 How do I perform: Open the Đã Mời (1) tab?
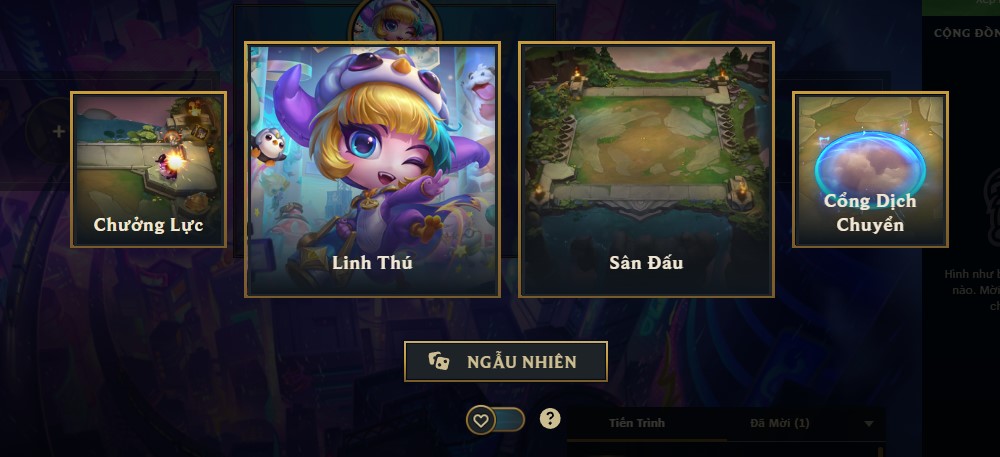tap(779, 423)
